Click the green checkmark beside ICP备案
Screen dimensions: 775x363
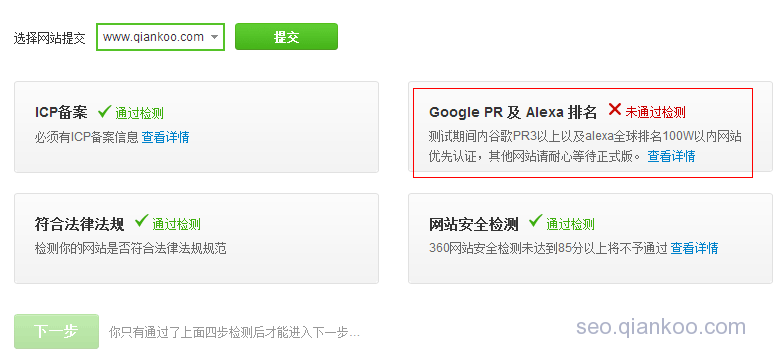[x=104, y=111]
